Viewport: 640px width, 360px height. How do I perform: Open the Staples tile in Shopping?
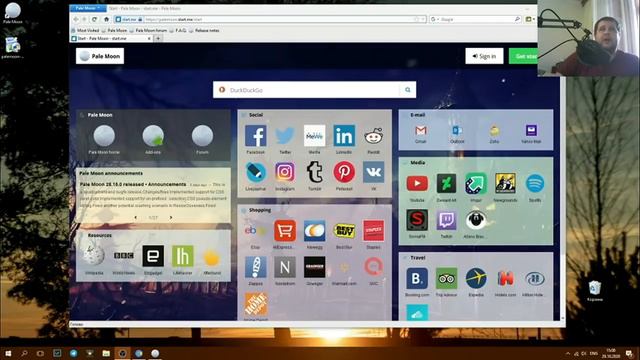373,231
